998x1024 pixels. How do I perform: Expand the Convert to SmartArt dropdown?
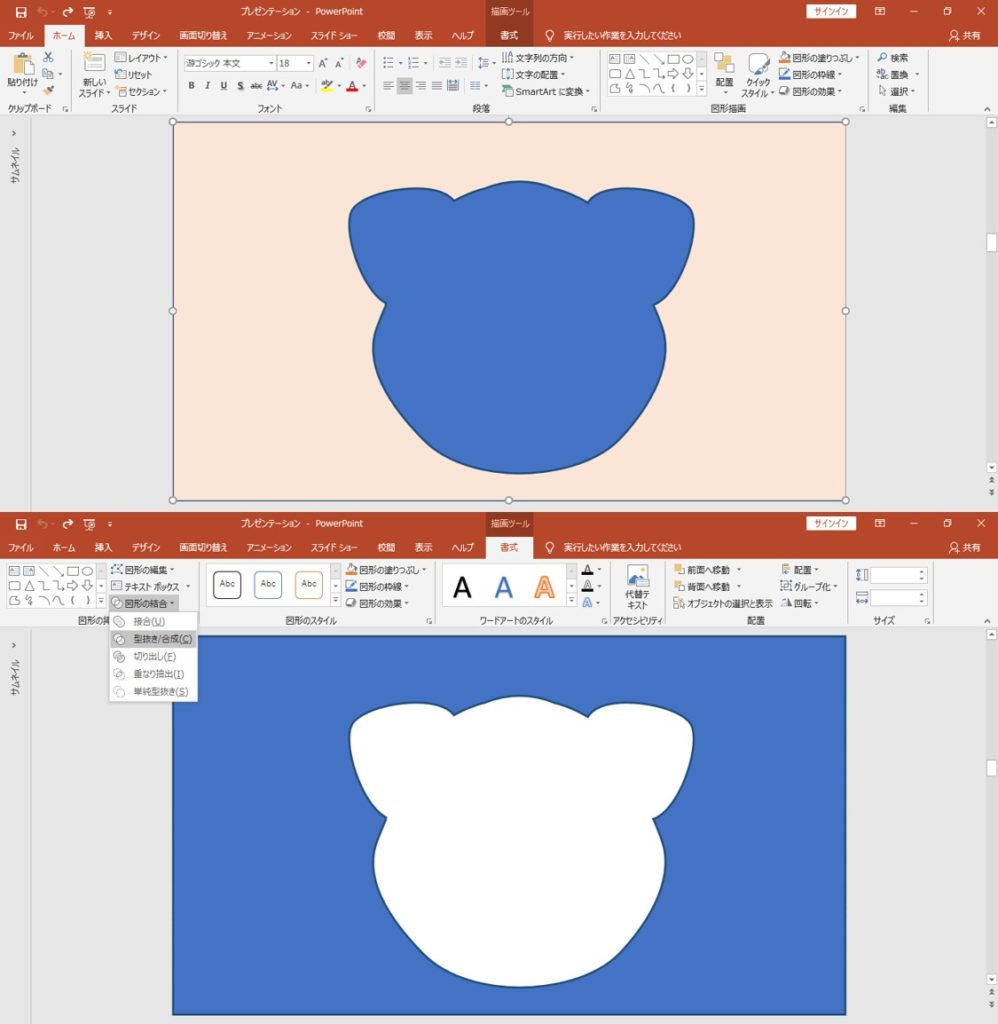point(546,91)
